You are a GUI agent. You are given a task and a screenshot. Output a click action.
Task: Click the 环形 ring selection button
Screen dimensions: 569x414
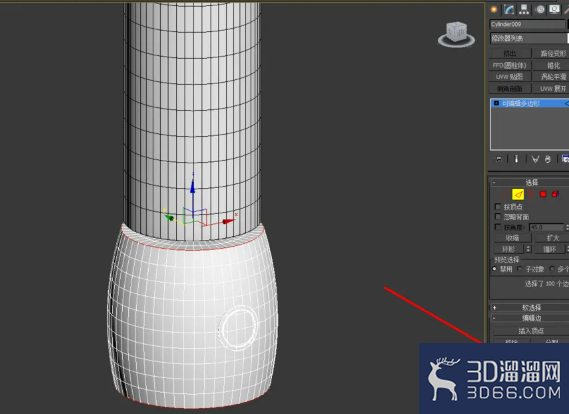point(509,249)
